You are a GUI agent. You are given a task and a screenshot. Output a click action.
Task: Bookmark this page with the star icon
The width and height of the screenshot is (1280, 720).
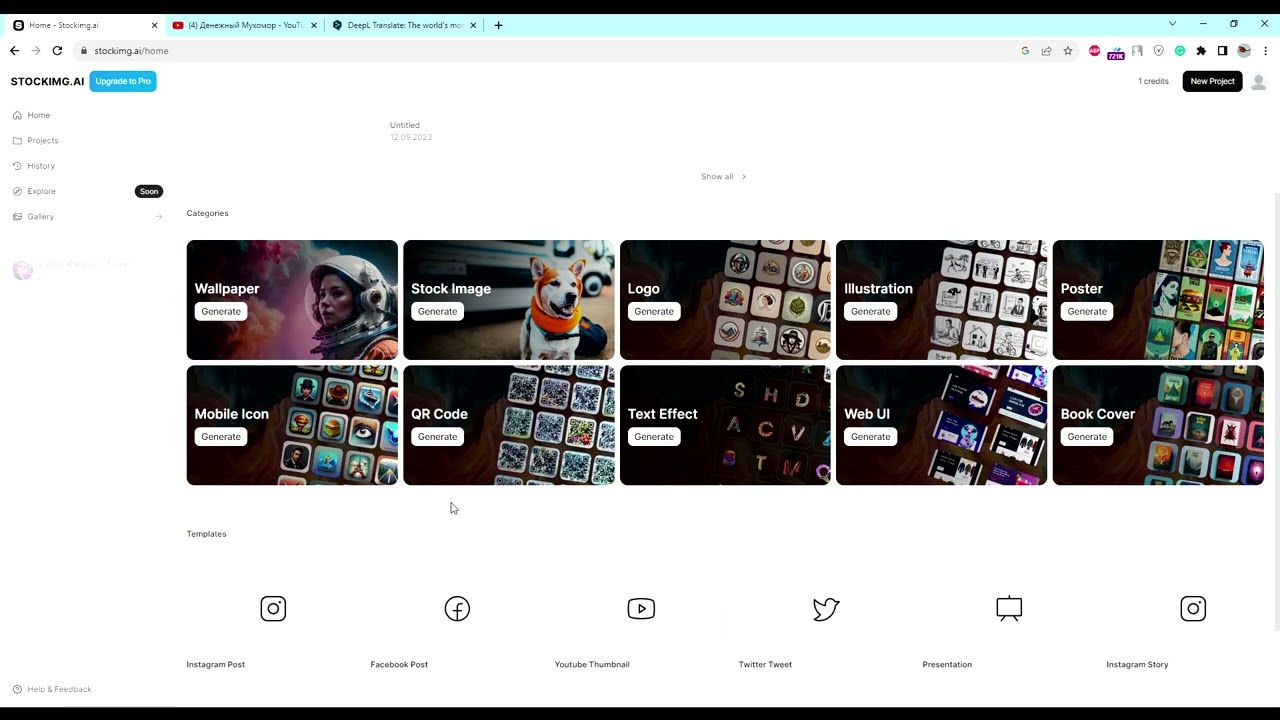click(x=1068, y=51)
